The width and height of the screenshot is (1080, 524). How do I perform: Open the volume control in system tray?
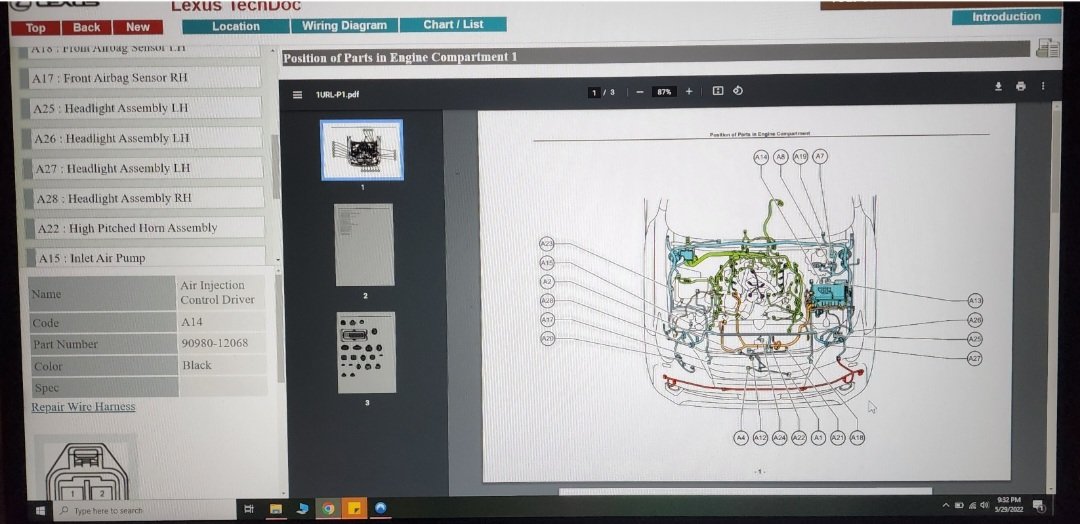pyautogui.click(x=984, y=505)
